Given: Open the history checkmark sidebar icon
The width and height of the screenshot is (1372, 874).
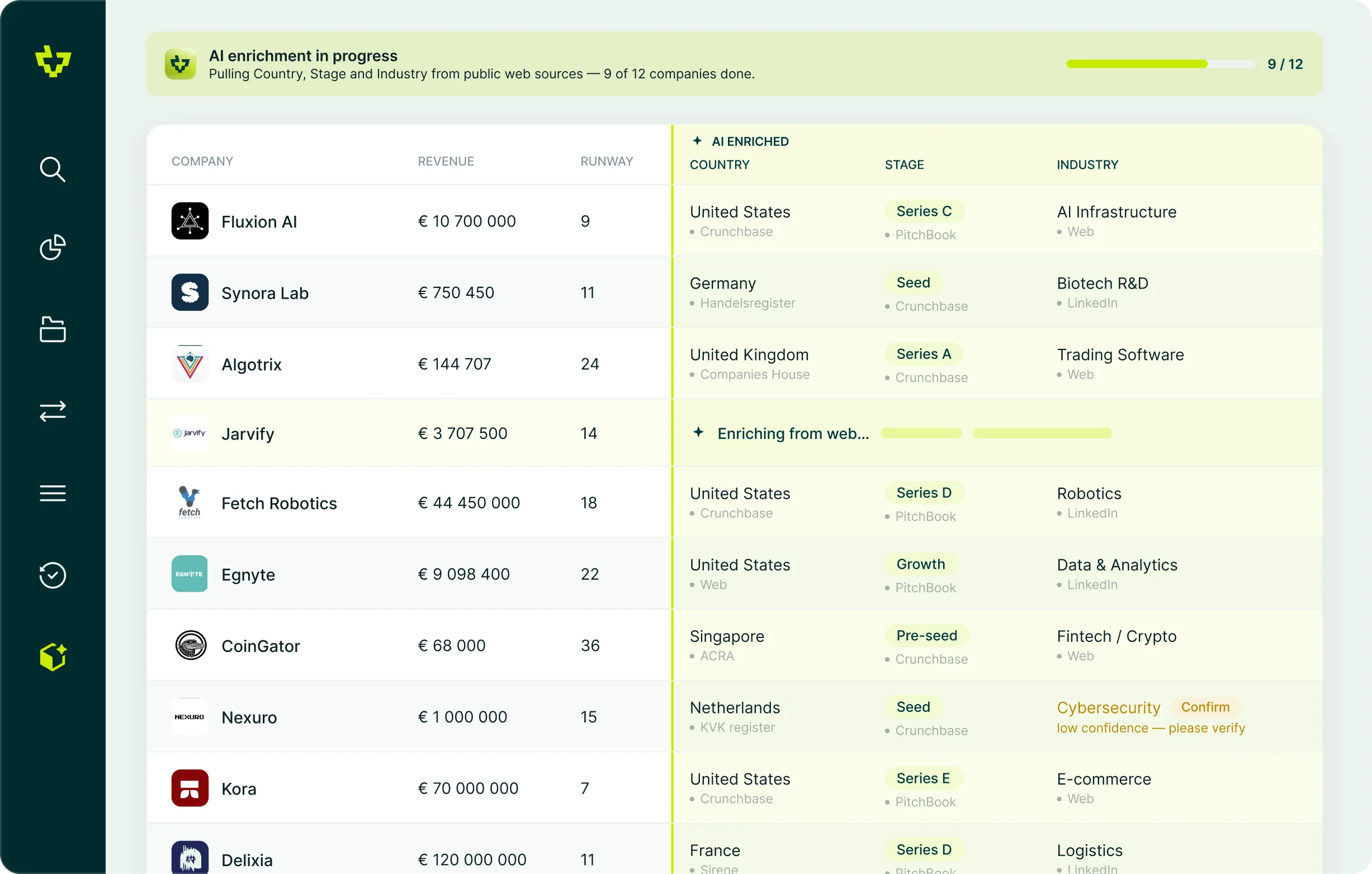Looking at the screenshot, I should [x=53, y=575].
